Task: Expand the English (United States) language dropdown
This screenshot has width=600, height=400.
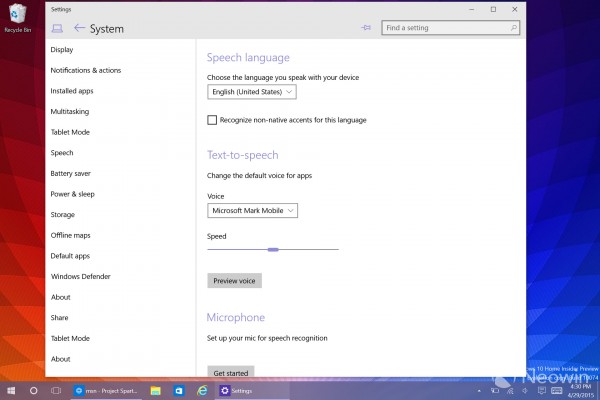Action: pos(252,92)
